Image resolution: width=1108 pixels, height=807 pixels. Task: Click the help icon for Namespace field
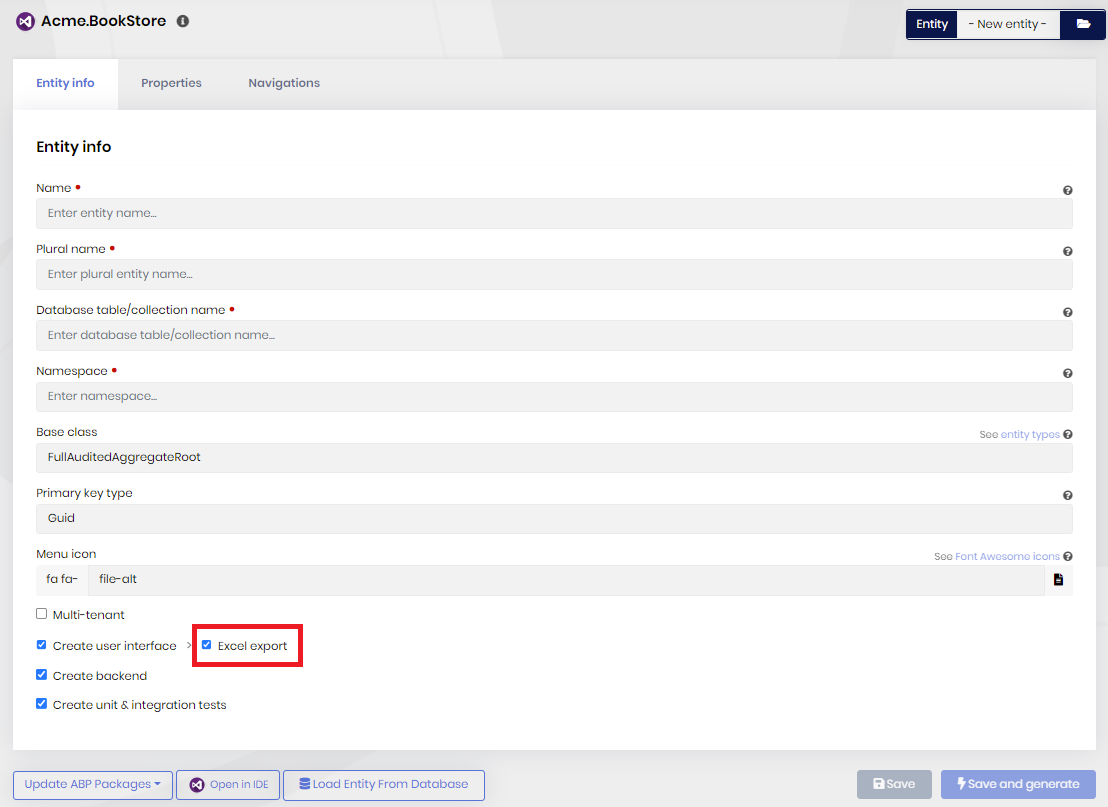1067,373
